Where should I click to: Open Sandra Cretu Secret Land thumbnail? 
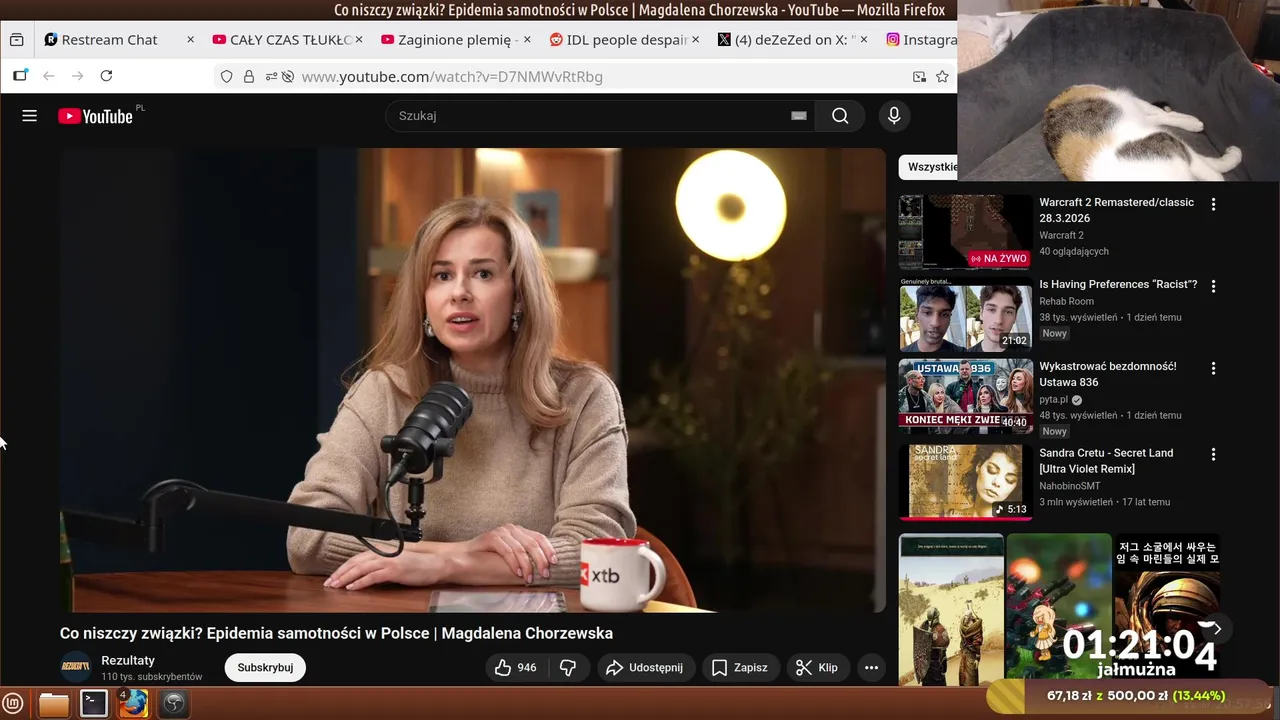965,482
